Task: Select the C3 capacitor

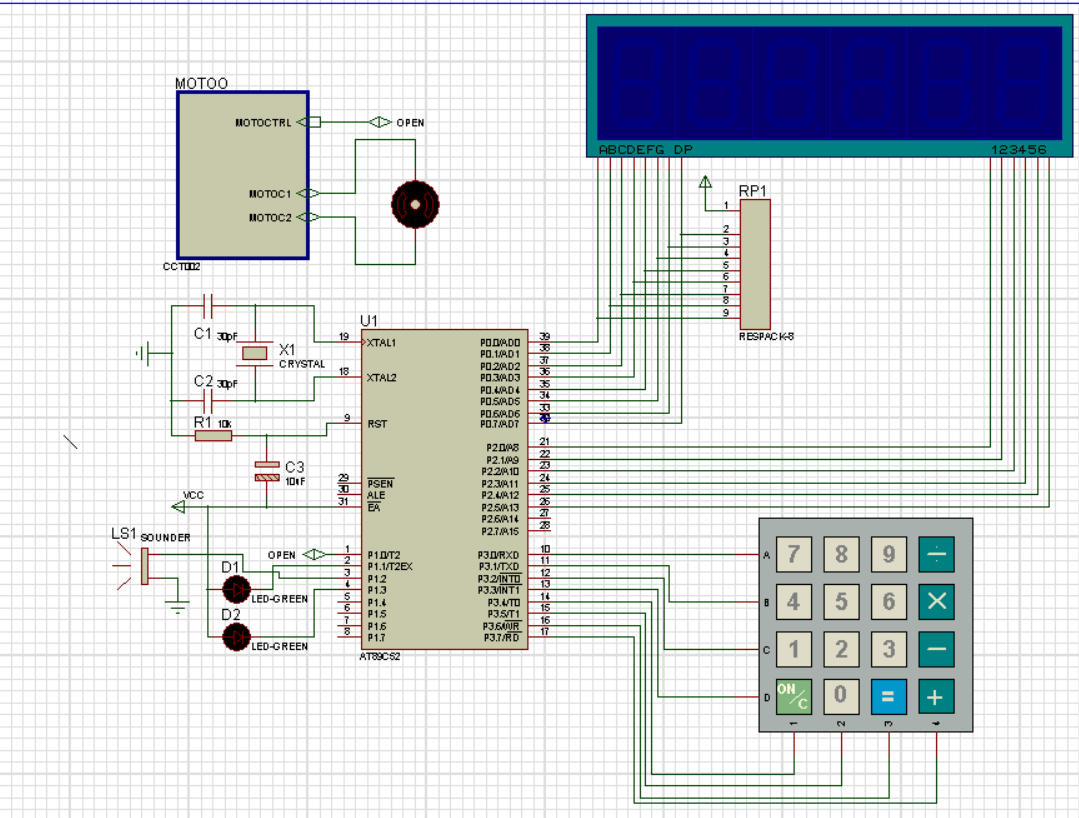Action: [266, 471]
